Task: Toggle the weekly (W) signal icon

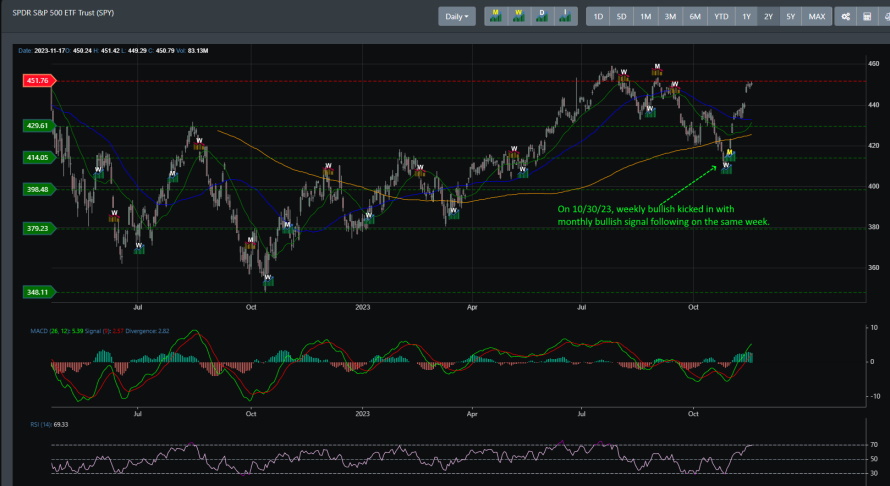Action: click(x=519, y=16)
